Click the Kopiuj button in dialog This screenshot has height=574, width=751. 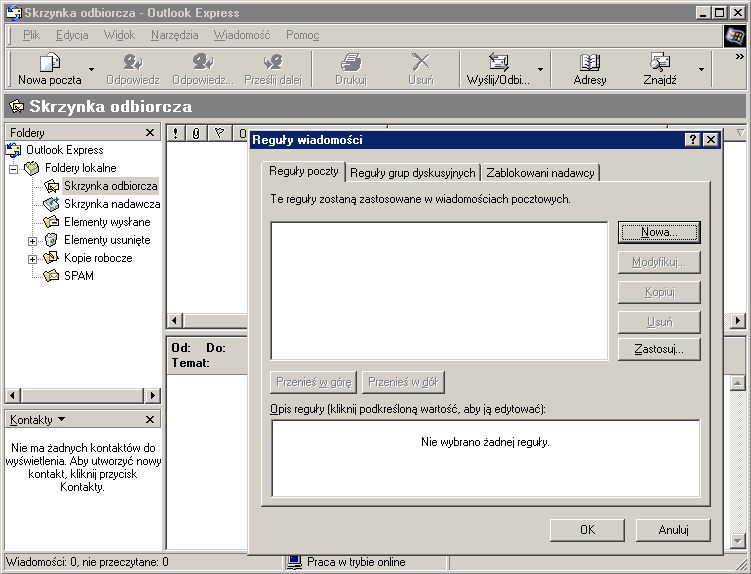coord(659,292)
